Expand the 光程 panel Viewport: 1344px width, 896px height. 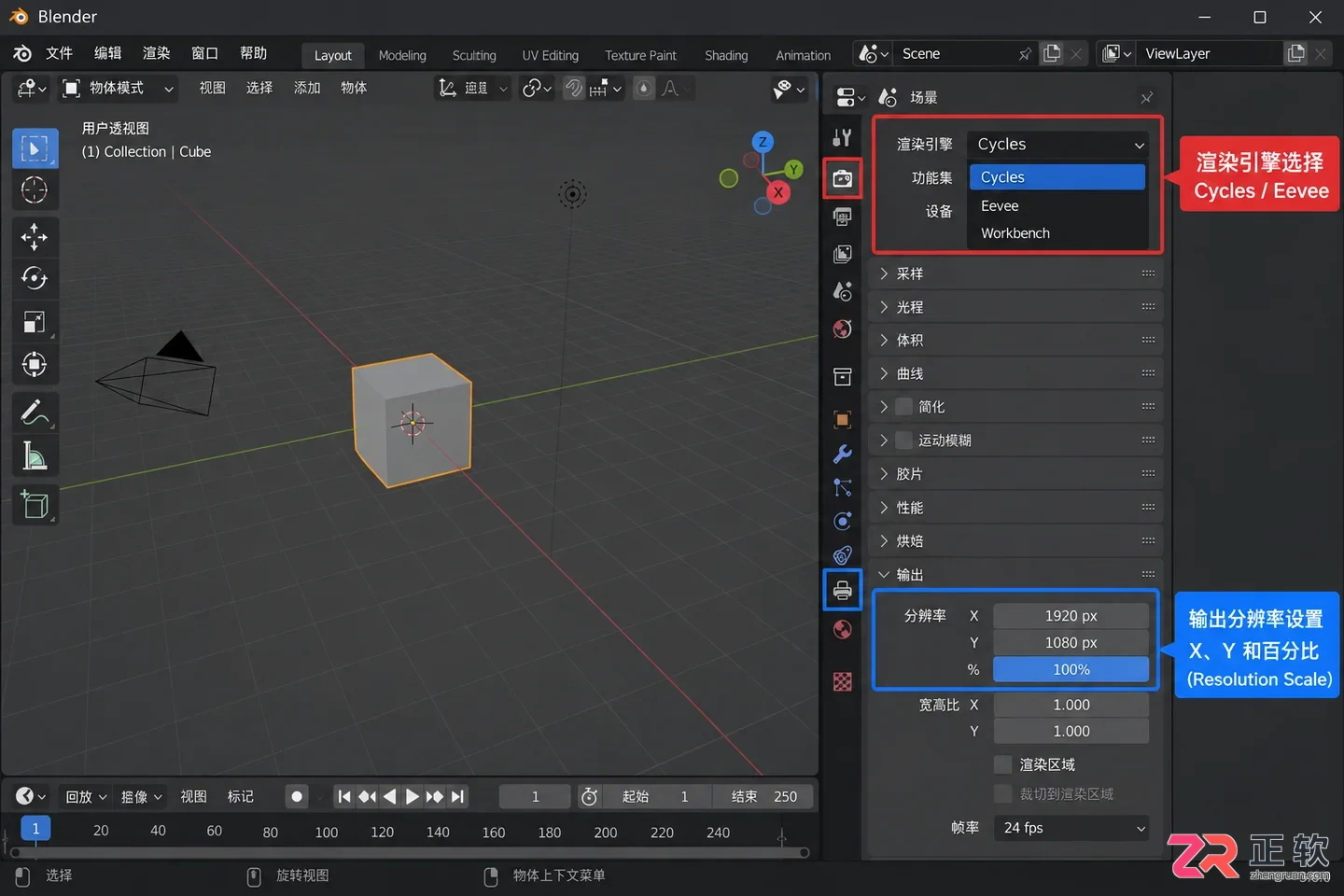click(x=1015, y=306)
